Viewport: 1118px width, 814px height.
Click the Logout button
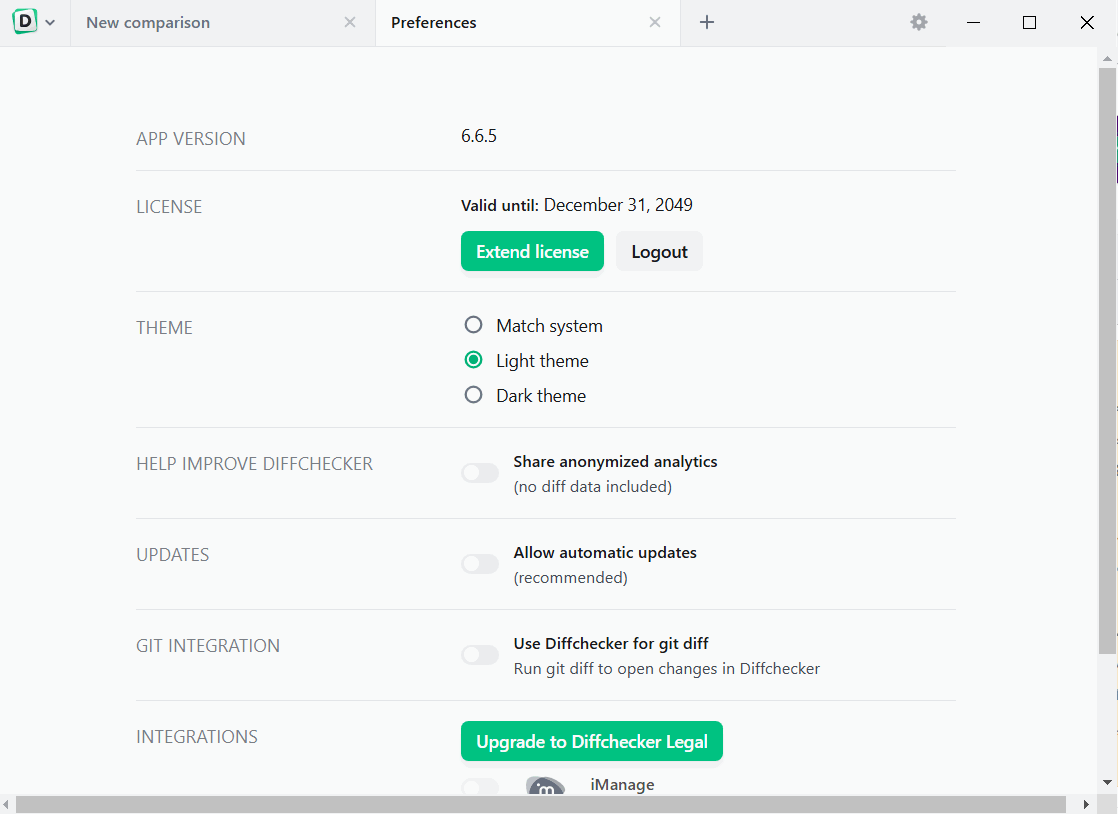660,251
